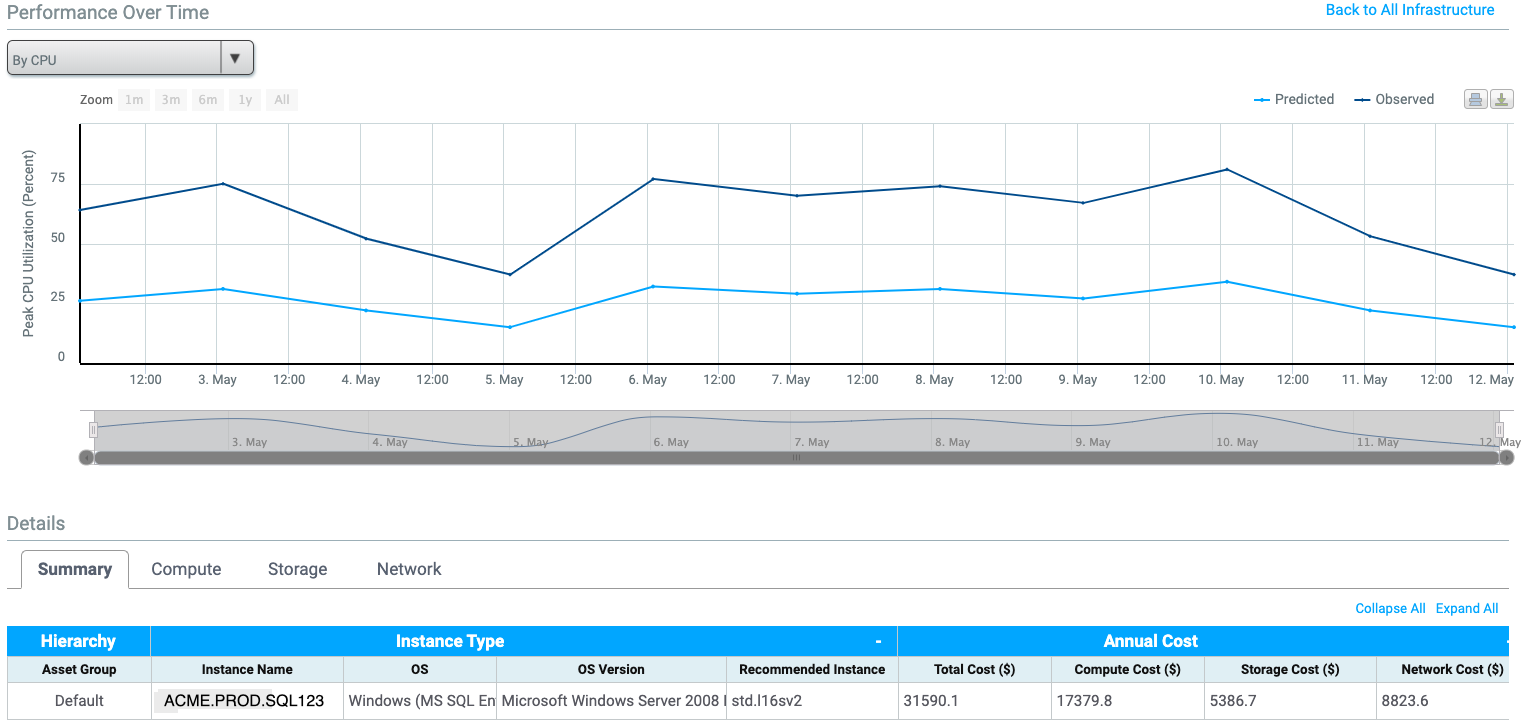Click the navigator's left scroll arrow
Image resolution: width=1521 pixels, height=726 pixels.
coord(86,458)
